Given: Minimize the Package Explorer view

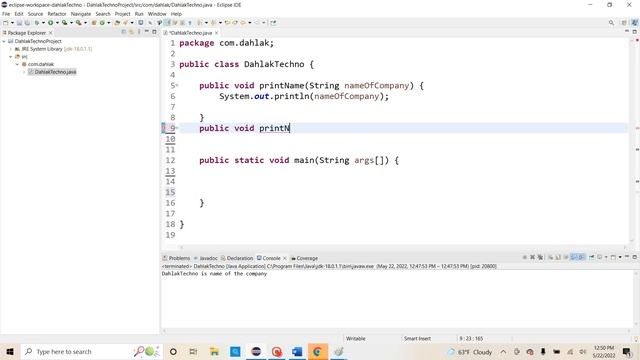Looking at the screenshot, I should (x=147, y=31).
